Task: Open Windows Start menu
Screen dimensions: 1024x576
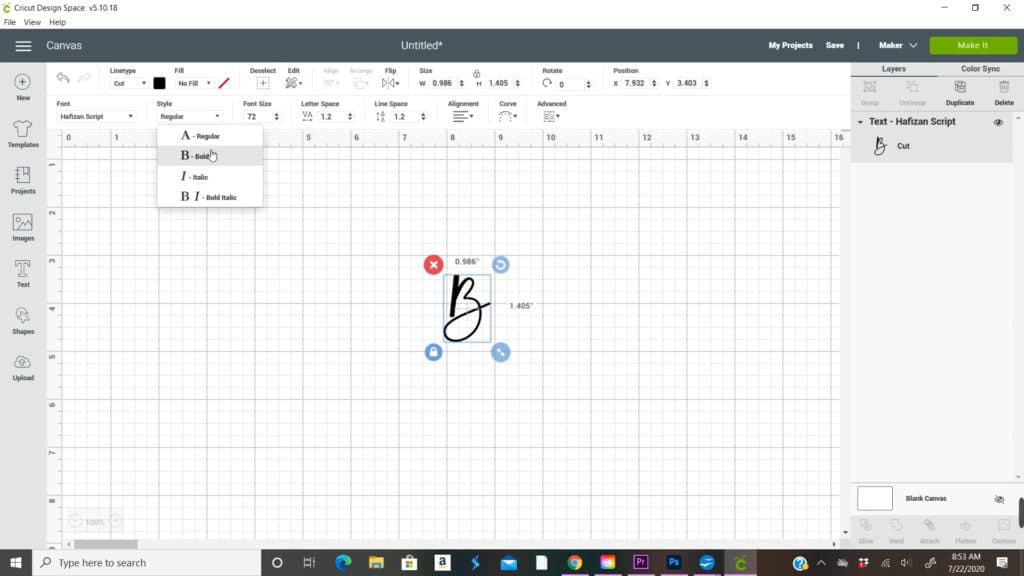Action: click(16, 562)
